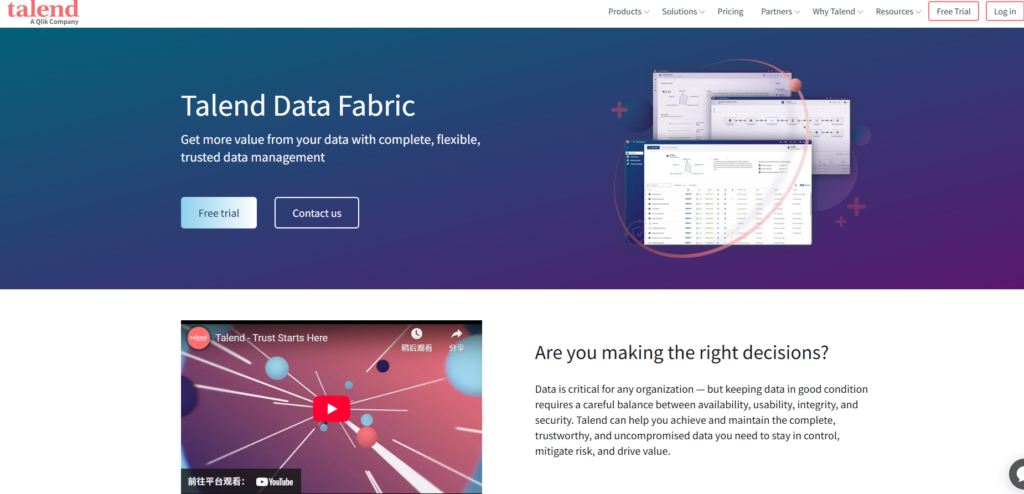Viewport: 1024px width, 494px height.
Task: Go to the Pricing page
Action: coord(730,12)
